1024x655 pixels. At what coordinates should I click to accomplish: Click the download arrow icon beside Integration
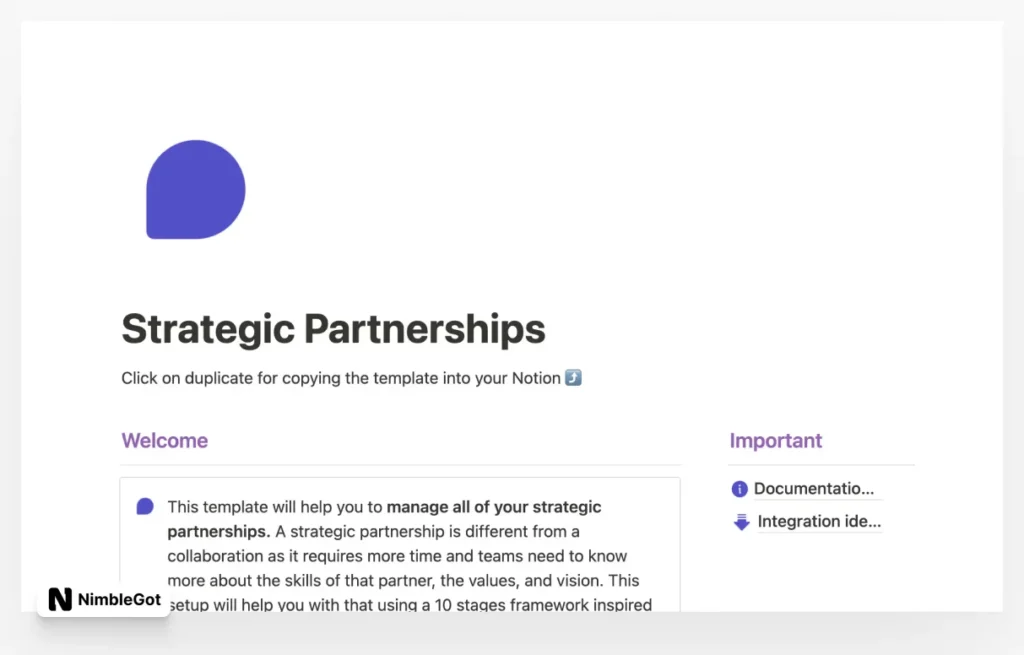pos(739,521)
